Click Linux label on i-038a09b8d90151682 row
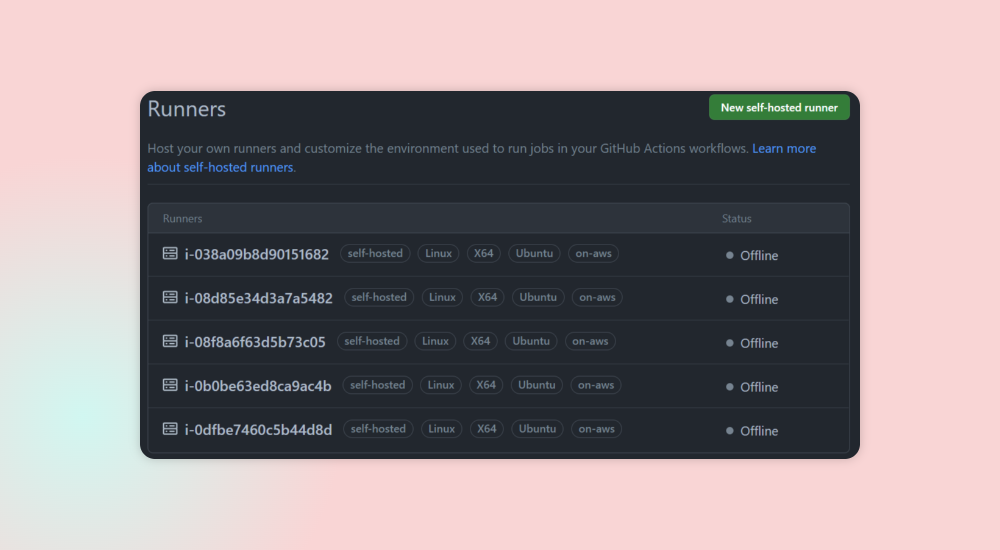 pyautogui.click(x=438, y=253)
